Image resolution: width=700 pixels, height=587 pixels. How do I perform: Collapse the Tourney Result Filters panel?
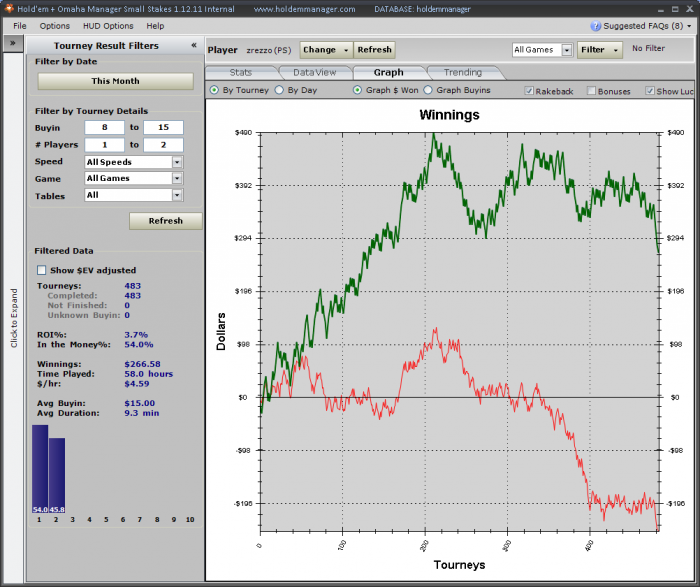tap(193, 45)
